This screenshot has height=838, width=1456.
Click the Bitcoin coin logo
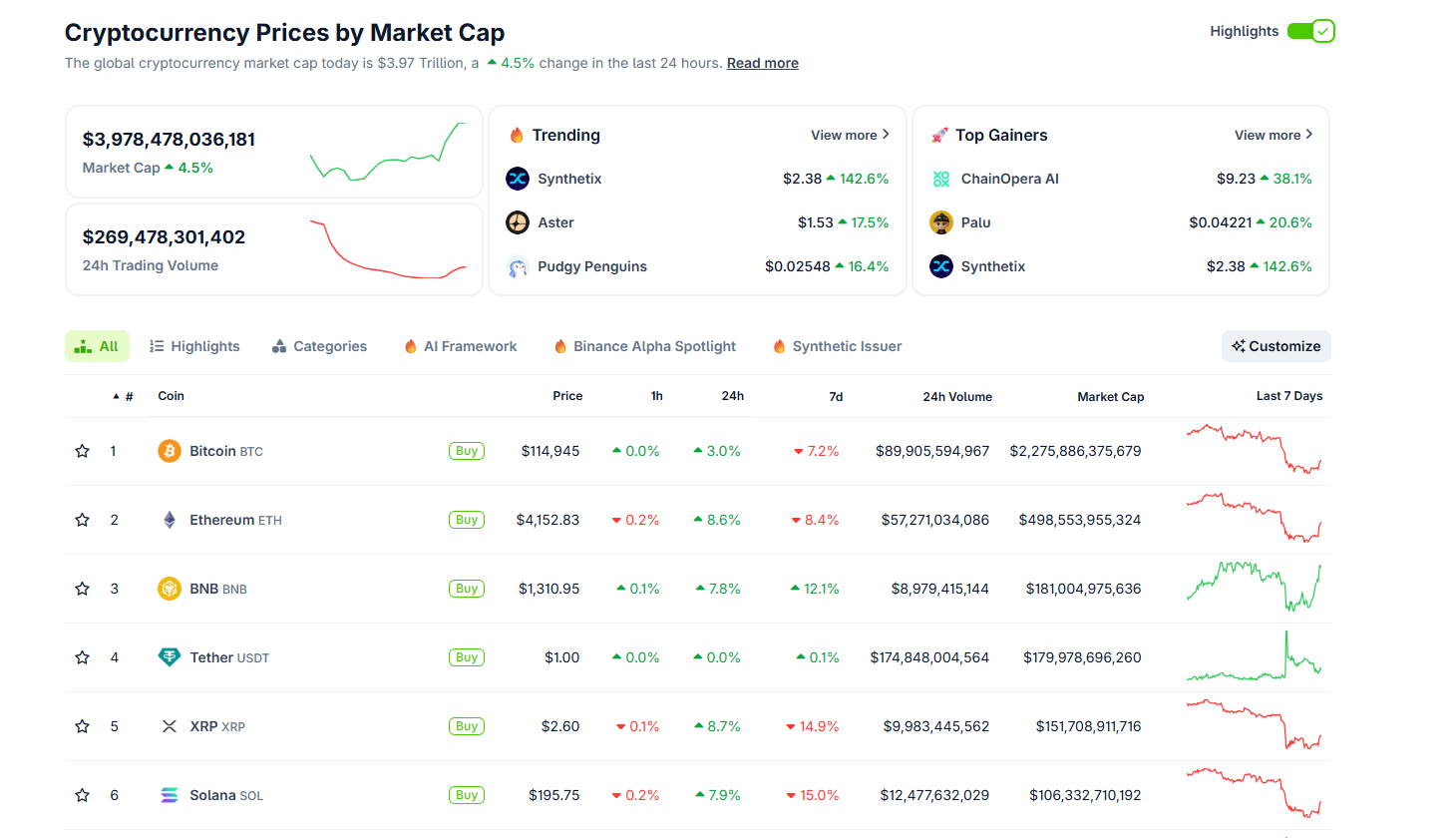(169, 450)
